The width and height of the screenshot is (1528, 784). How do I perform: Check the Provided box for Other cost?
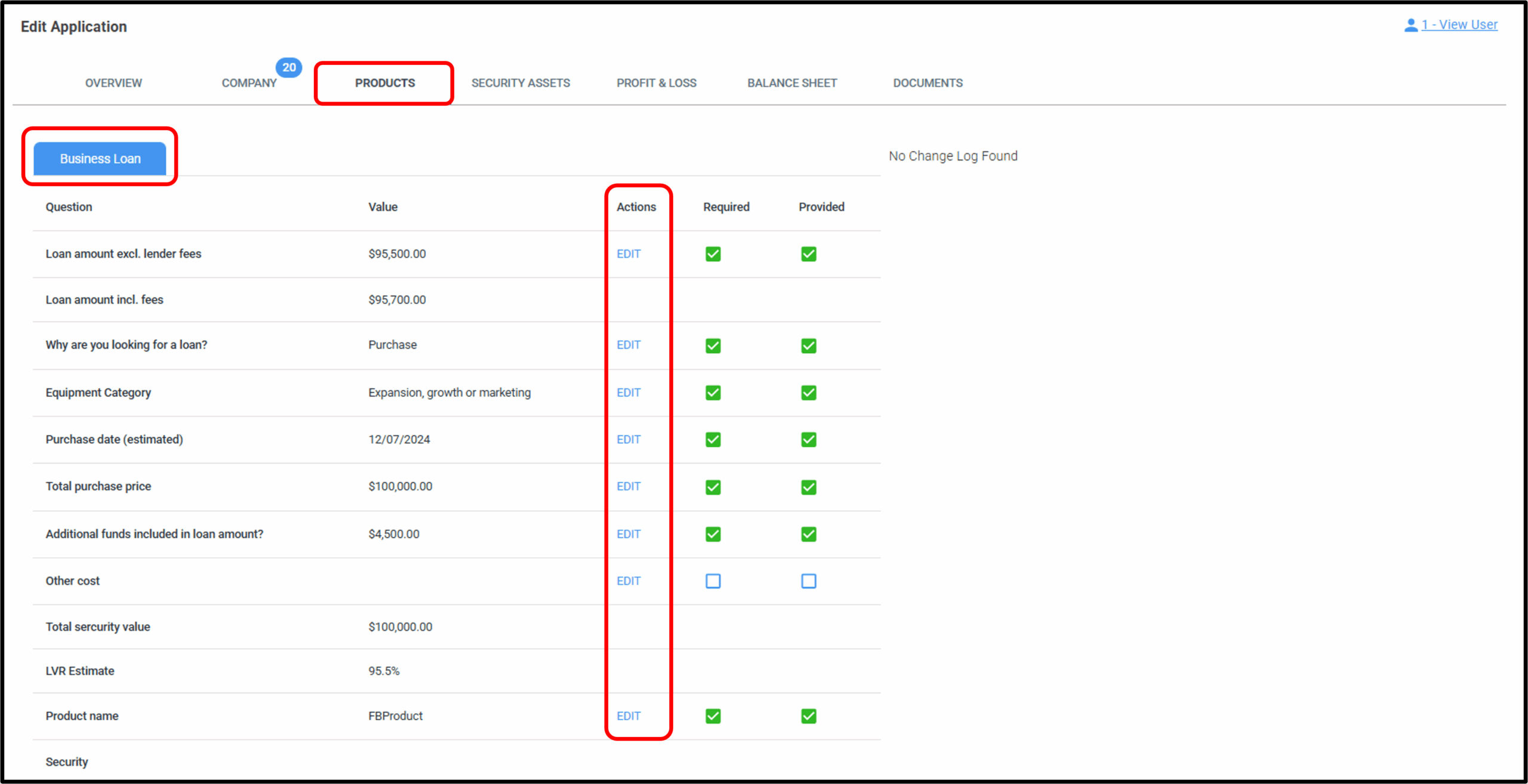[x=808, y=581]
